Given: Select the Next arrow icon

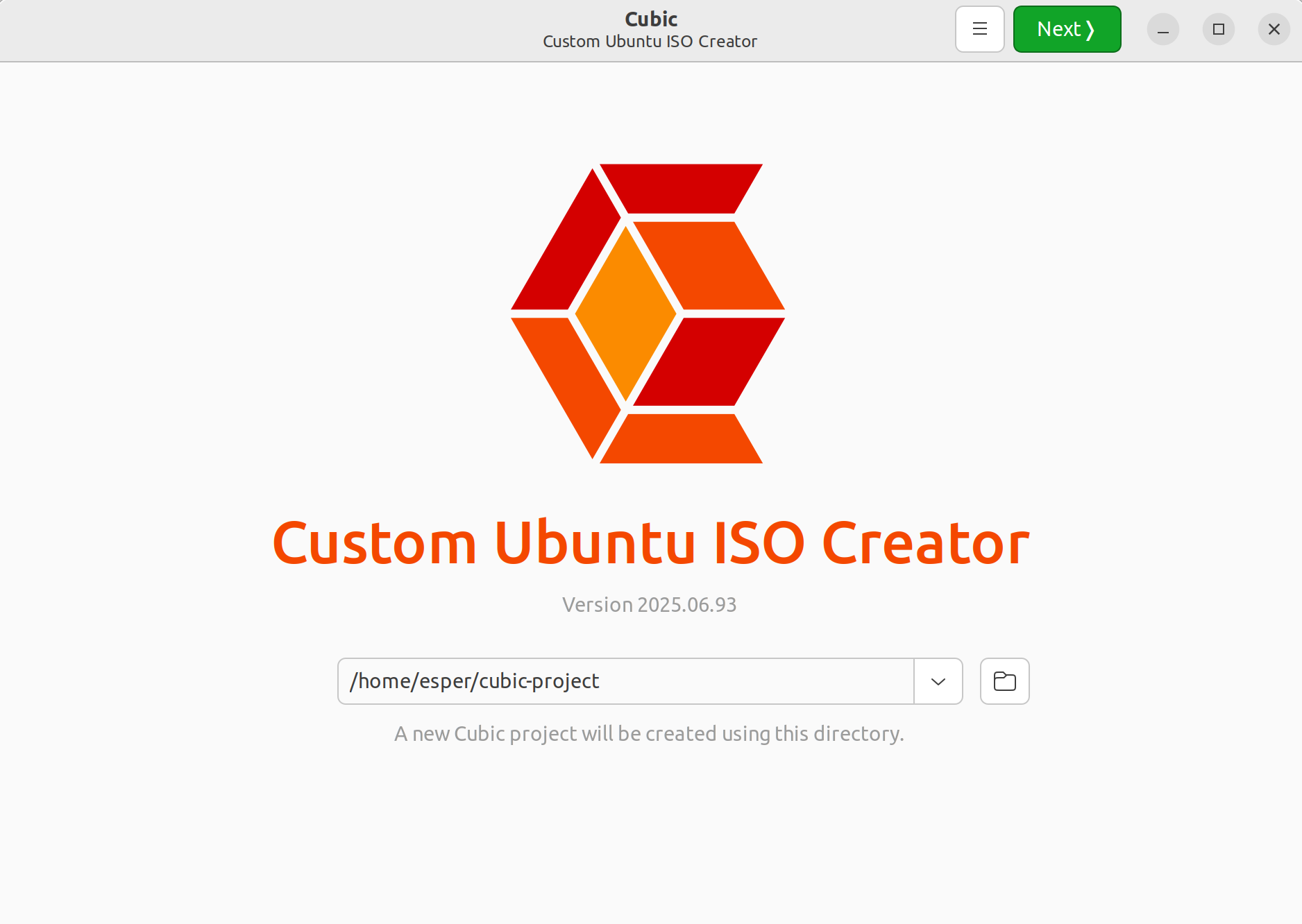Looking at the screenshot, I should [1090, 28].
